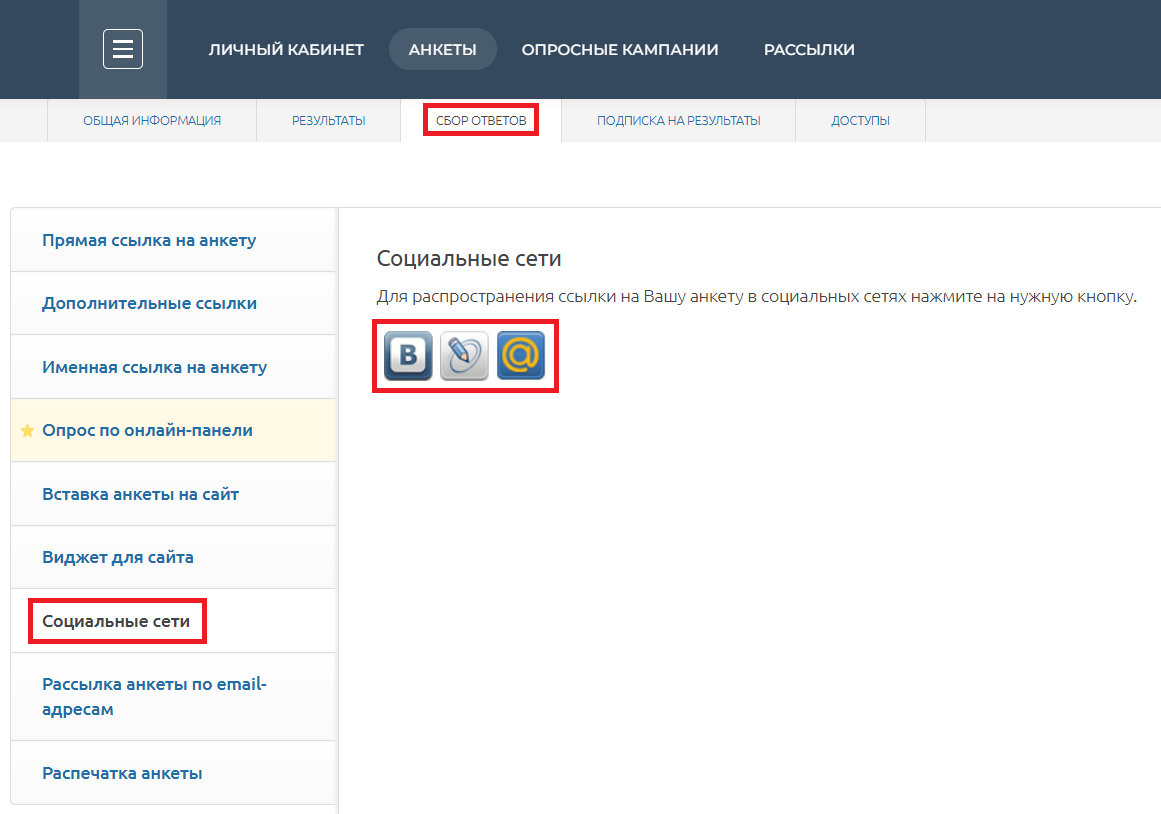Open Виджет для сайта section
Image resolution: width=1161 pixels, height=814 pixels.
174,557
